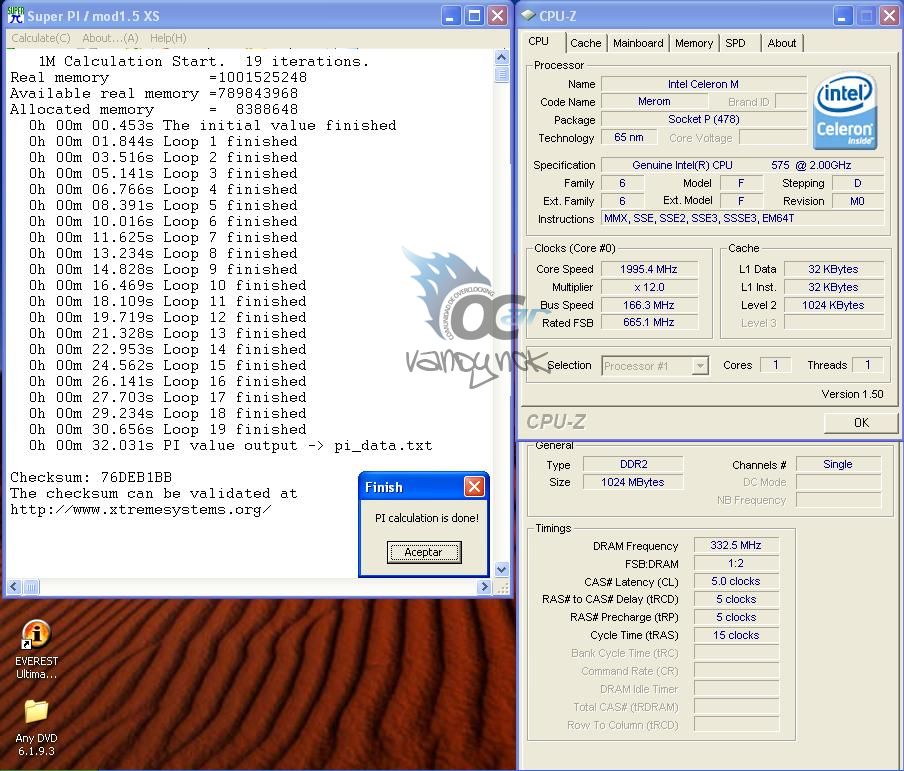Close the Super PI window
The image size is (904, 771).
497,16
